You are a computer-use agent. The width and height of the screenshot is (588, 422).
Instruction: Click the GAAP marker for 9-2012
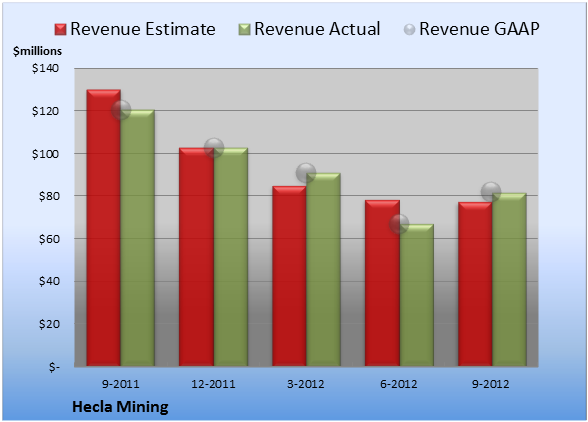491,192
